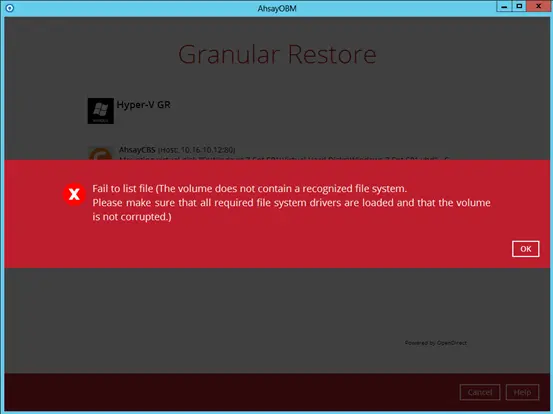
Task: Click the dimmed Cancel button
Action: 480,392
